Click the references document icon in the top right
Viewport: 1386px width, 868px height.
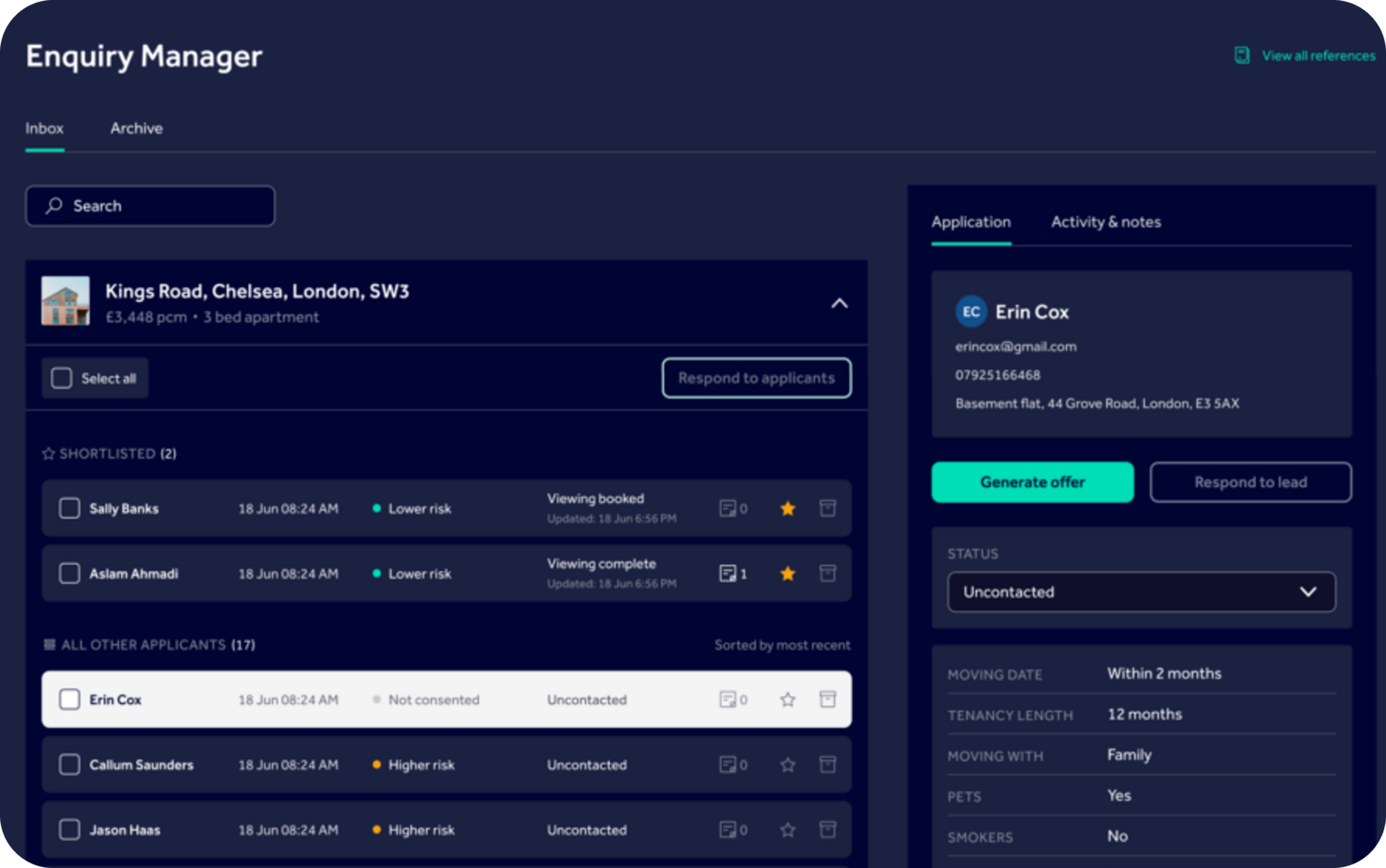[x=1242, y=55]
